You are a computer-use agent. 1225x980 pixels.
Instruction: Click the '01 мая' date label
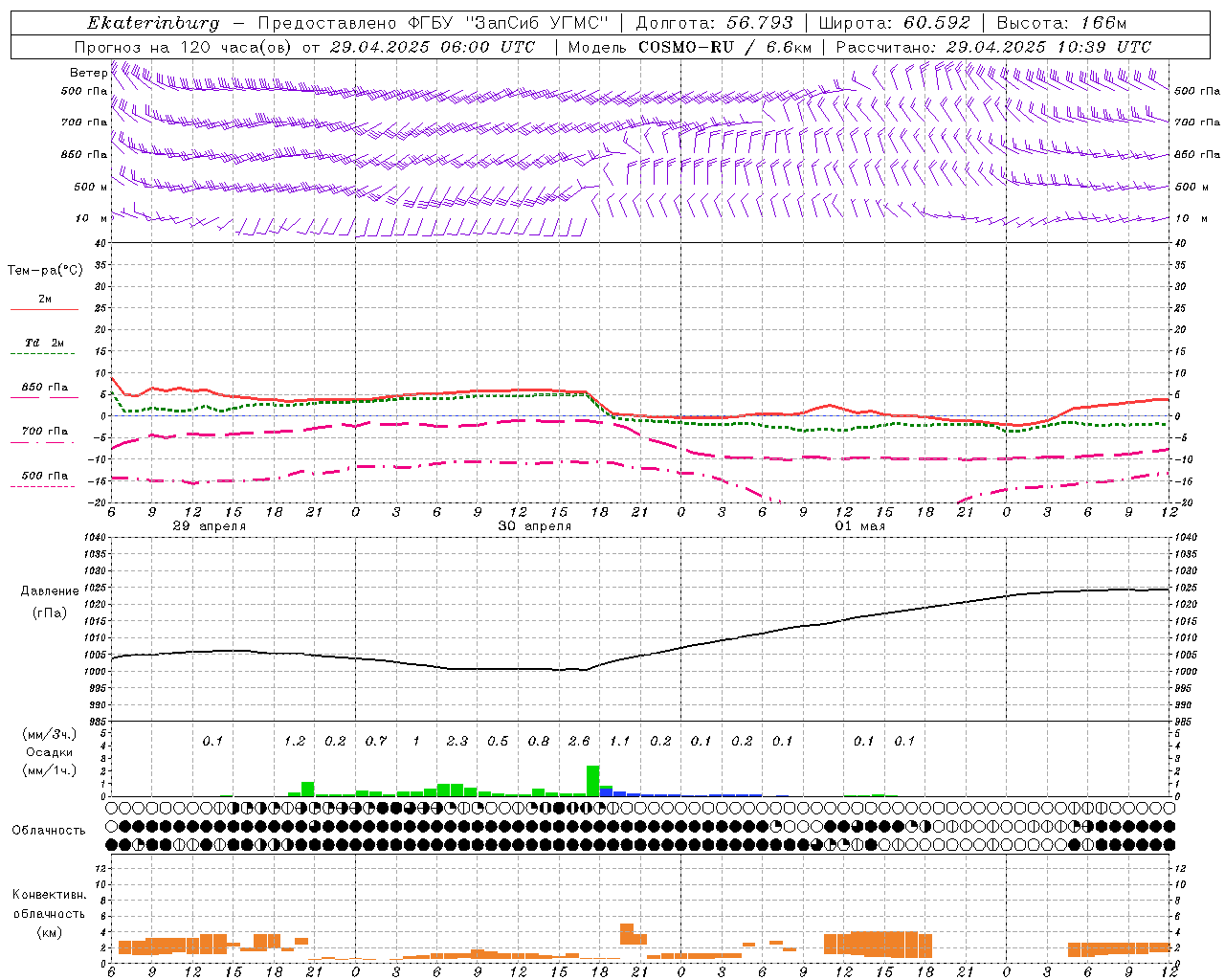859,526
